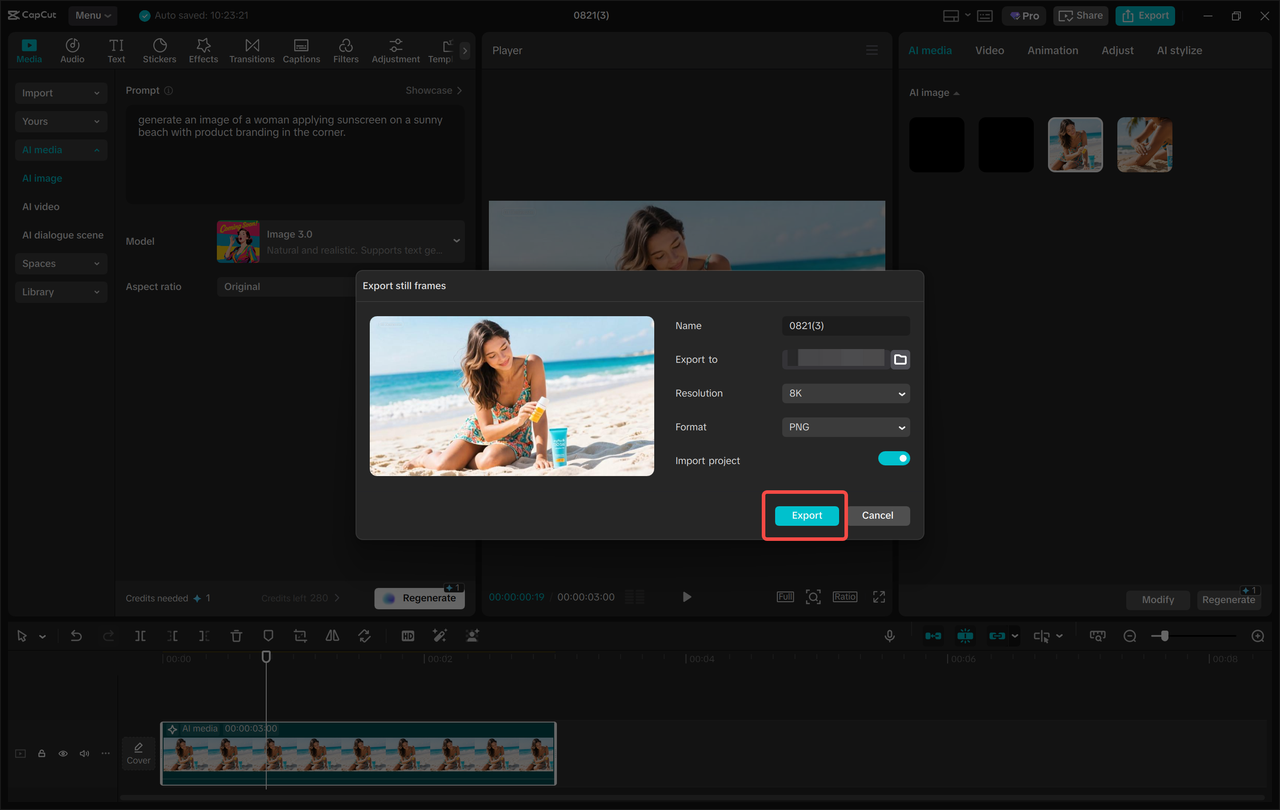The width and height of the screenshot is (1280, 810).
Task: Open the CapCut Menu
Action: (93, 15)
